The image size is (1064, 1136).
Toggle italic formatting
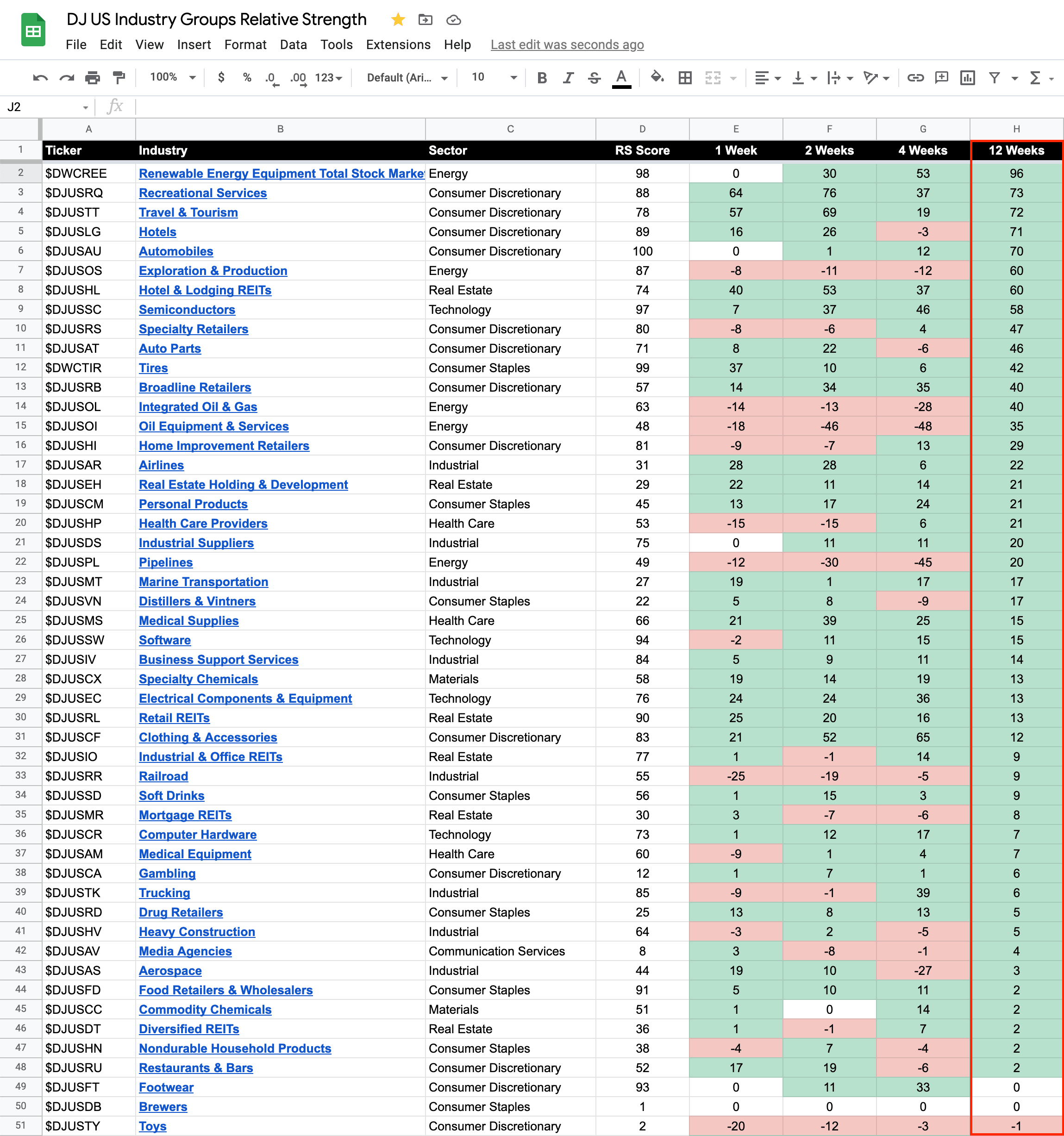[568, 78]
